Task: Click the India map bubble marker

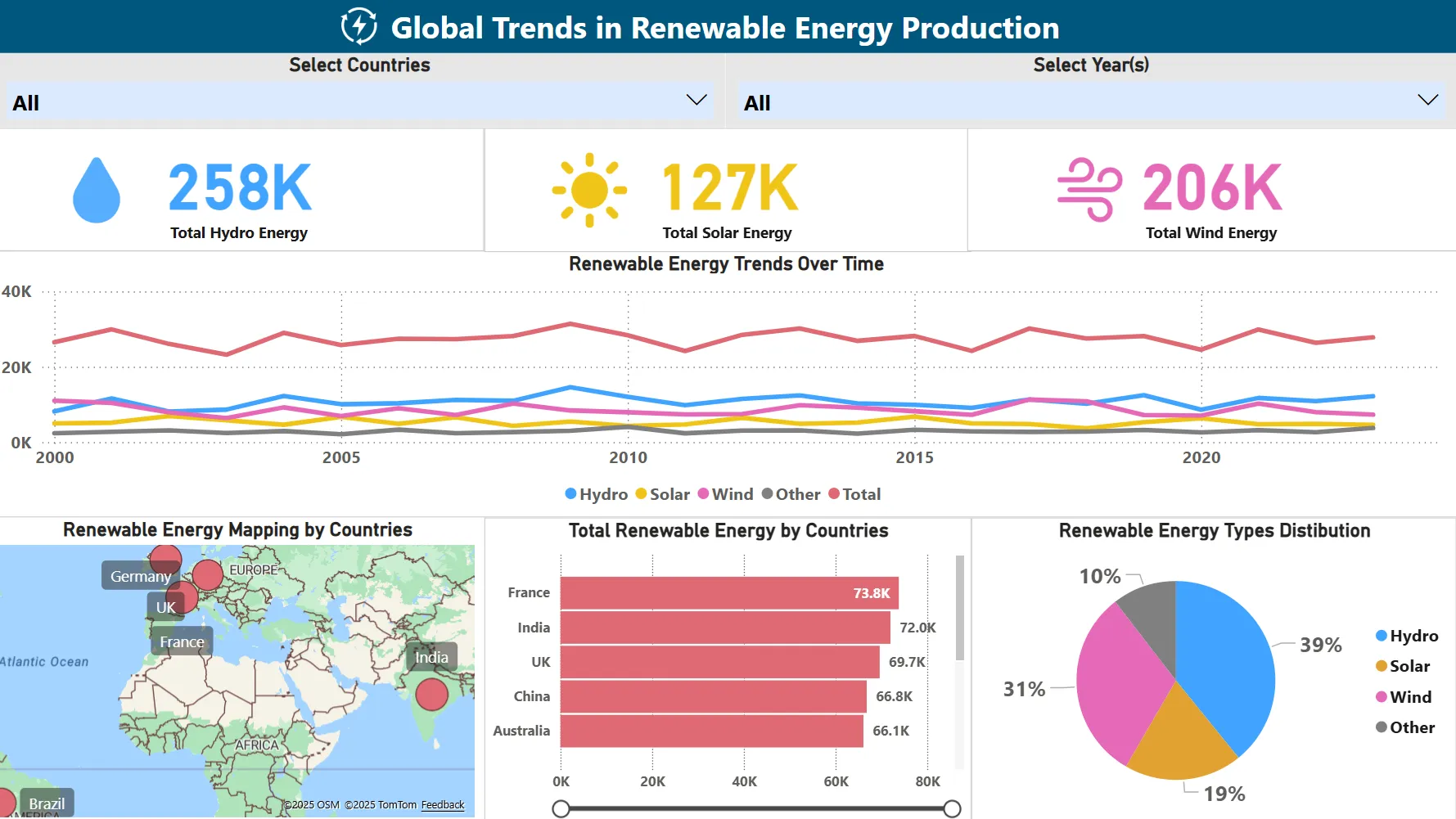Action: 431,695
